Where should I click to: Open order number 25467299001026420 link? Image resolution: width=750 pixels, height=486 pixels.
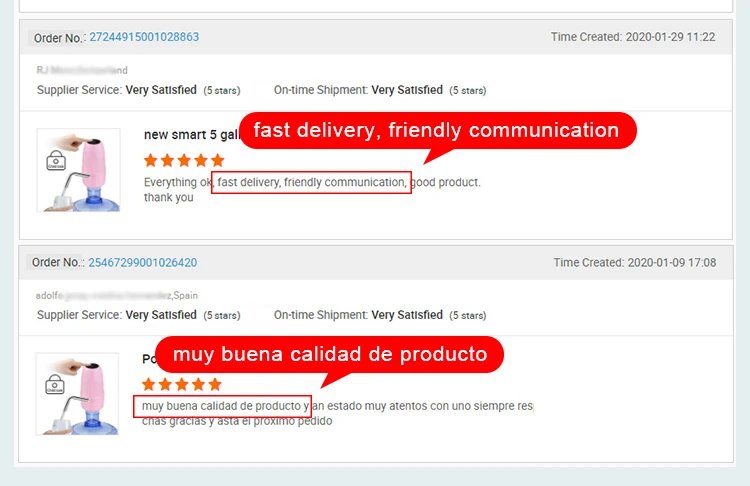pyautogui.click(x=142, y=263)
